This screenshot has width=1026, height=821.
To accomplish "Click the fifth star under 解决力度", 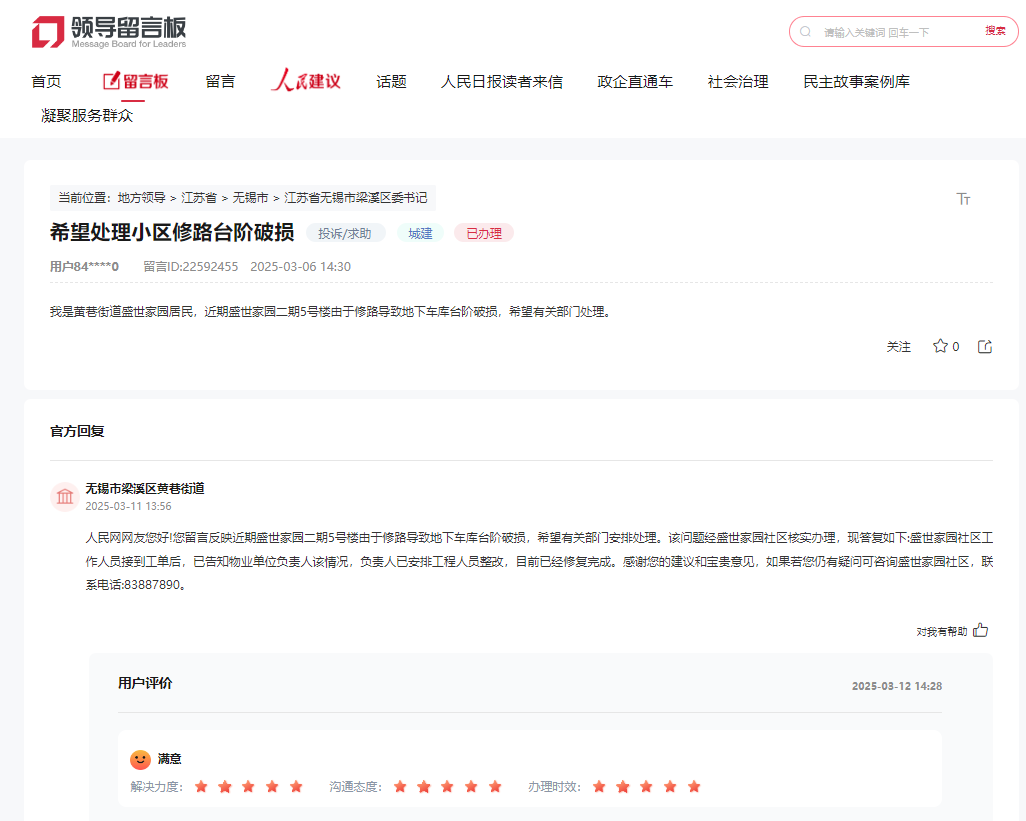I will (295, 786).
